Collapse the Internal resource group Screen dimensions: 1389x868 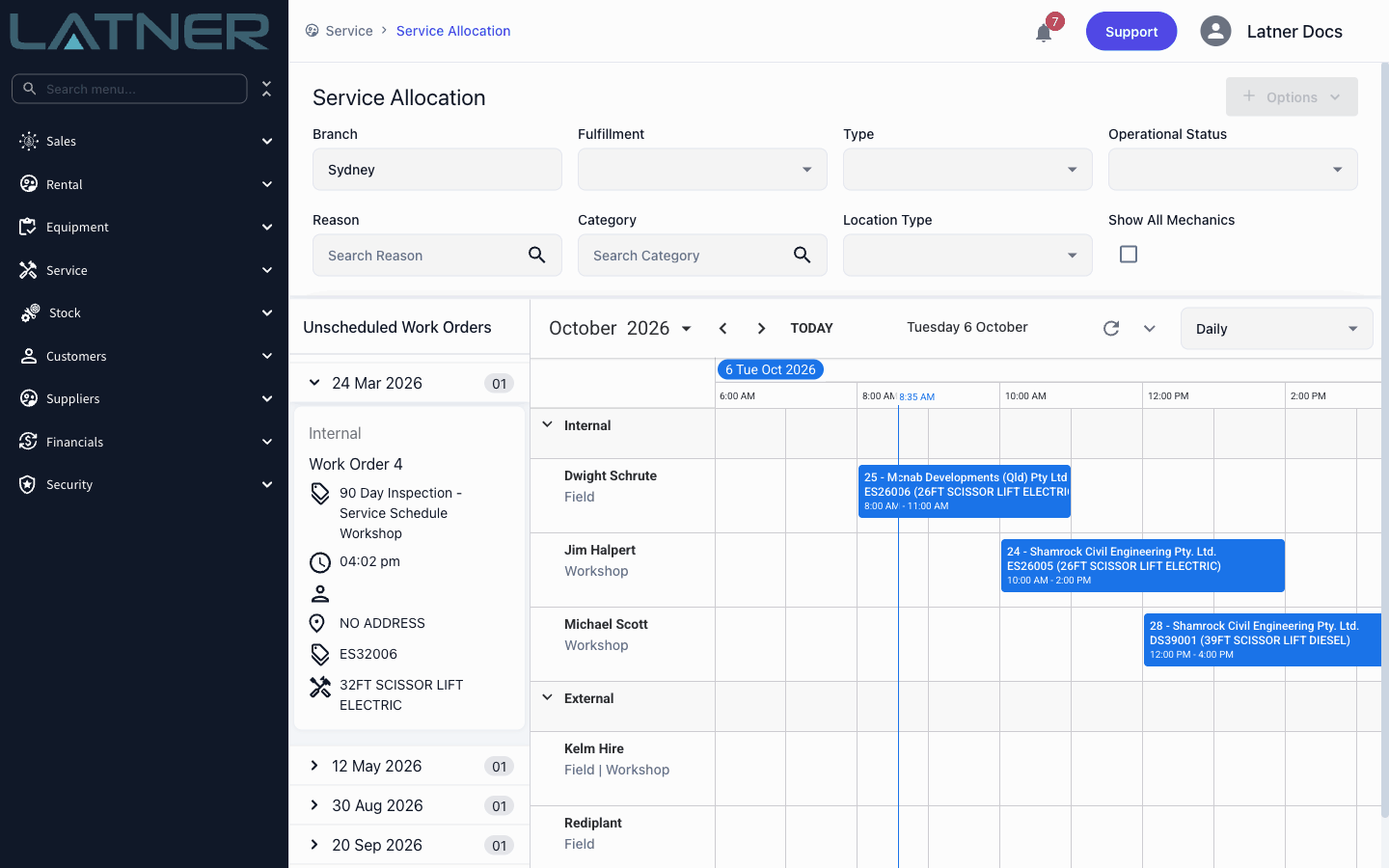[x=547, y=425]
